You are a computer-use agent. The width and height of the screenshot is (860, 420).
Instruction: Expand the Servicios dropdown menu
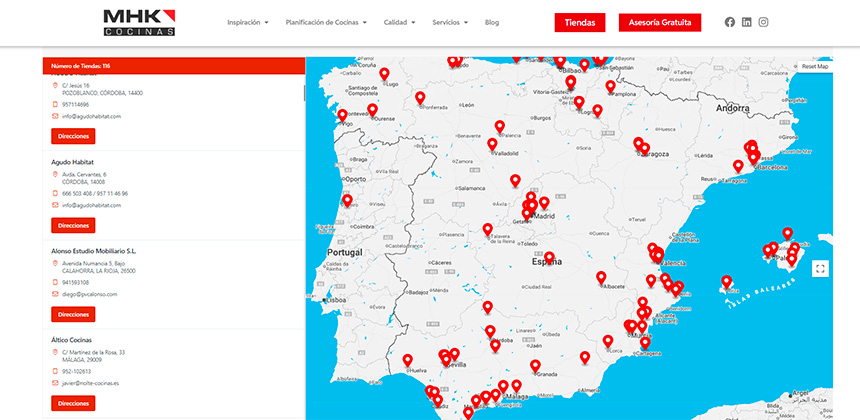pyautogui.click(x=450, y=22)
